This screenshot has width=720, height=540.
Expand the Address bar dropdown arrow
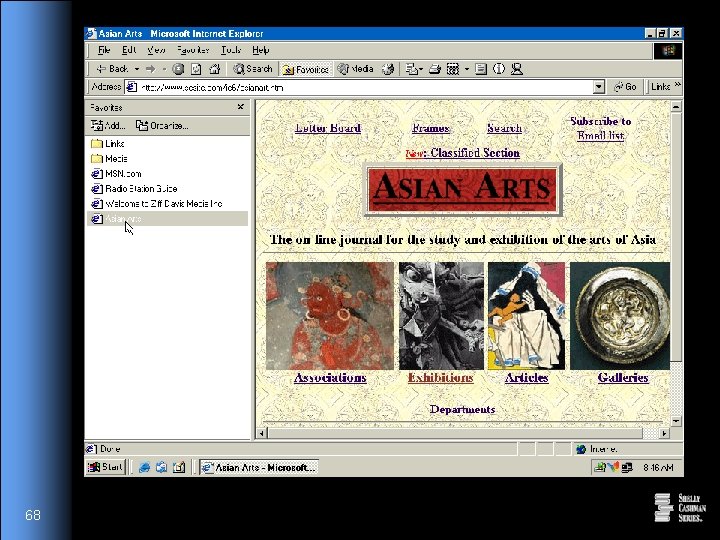coord(599,87)
